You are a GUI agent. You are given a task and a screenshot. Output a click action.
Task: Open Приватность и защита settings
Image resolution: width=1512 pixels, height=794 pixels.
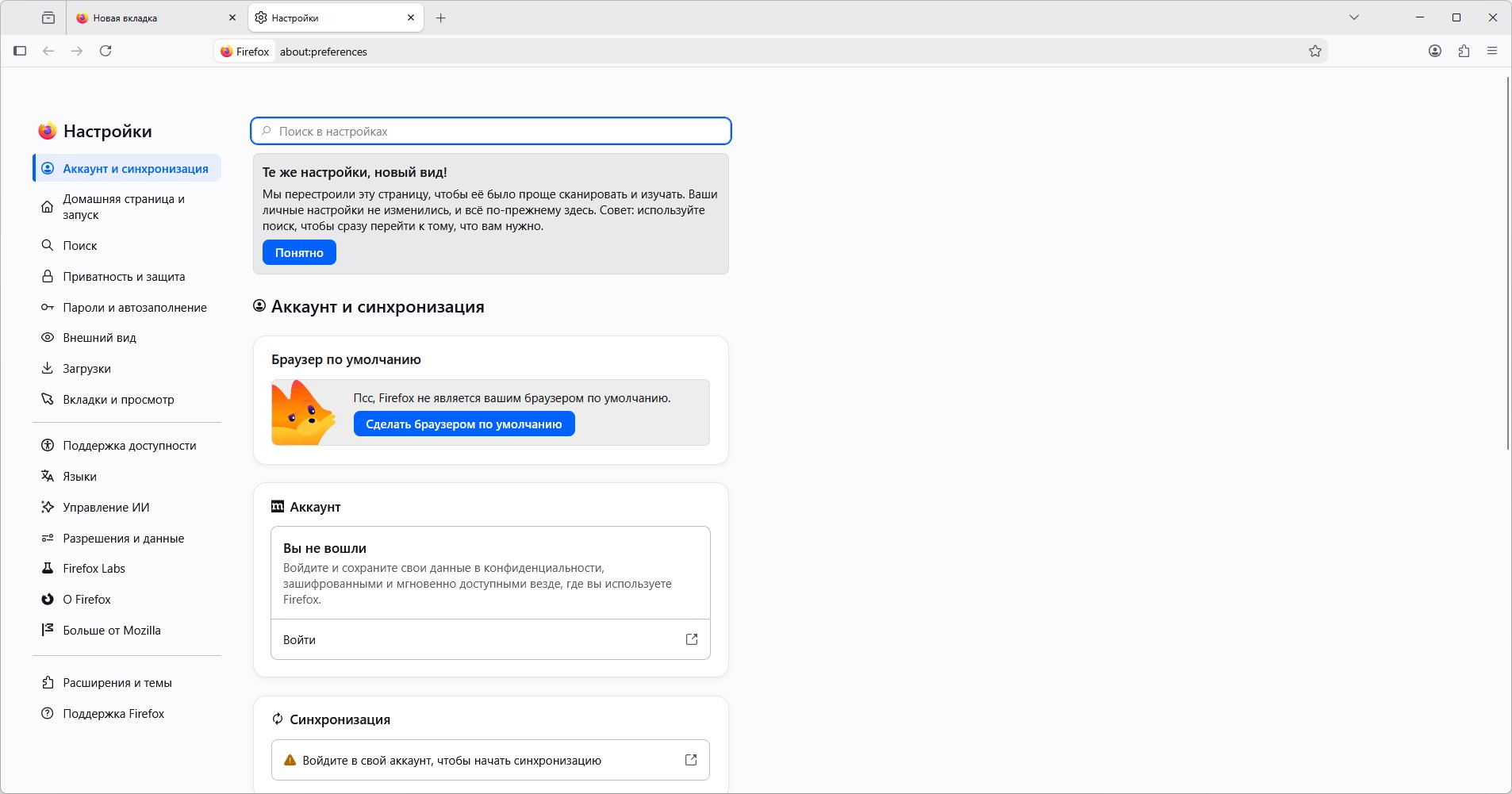pos(127,277)
